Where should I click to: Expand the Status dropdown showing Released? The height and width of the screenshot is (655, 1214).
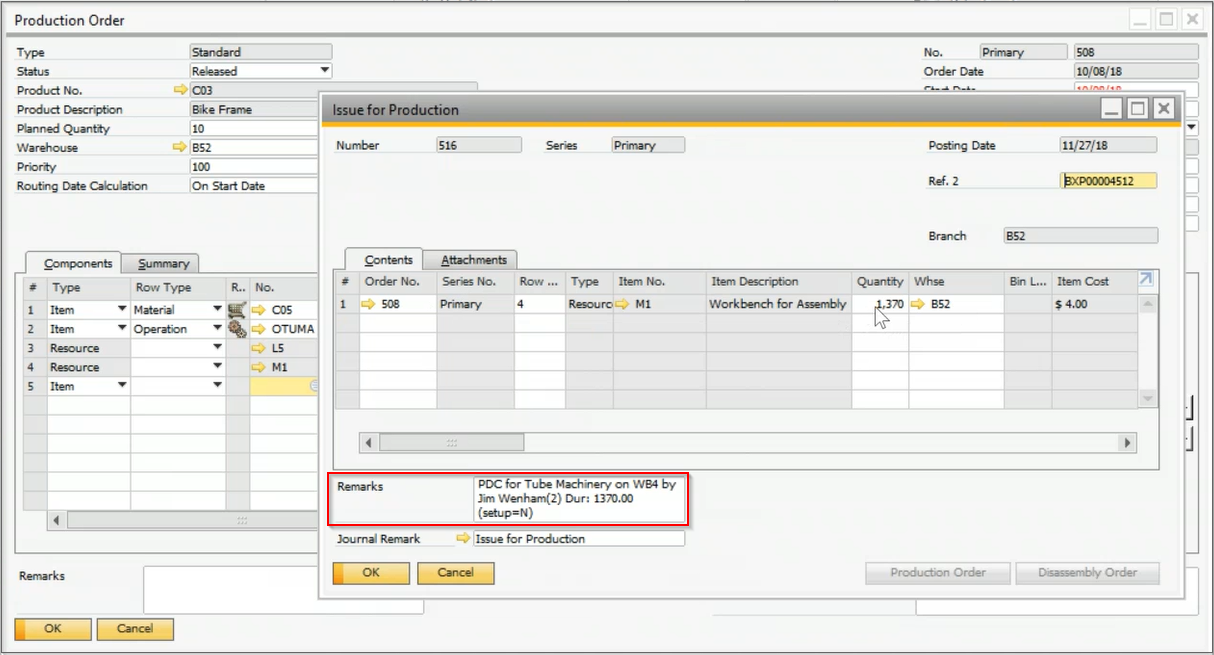pos(324,71)
